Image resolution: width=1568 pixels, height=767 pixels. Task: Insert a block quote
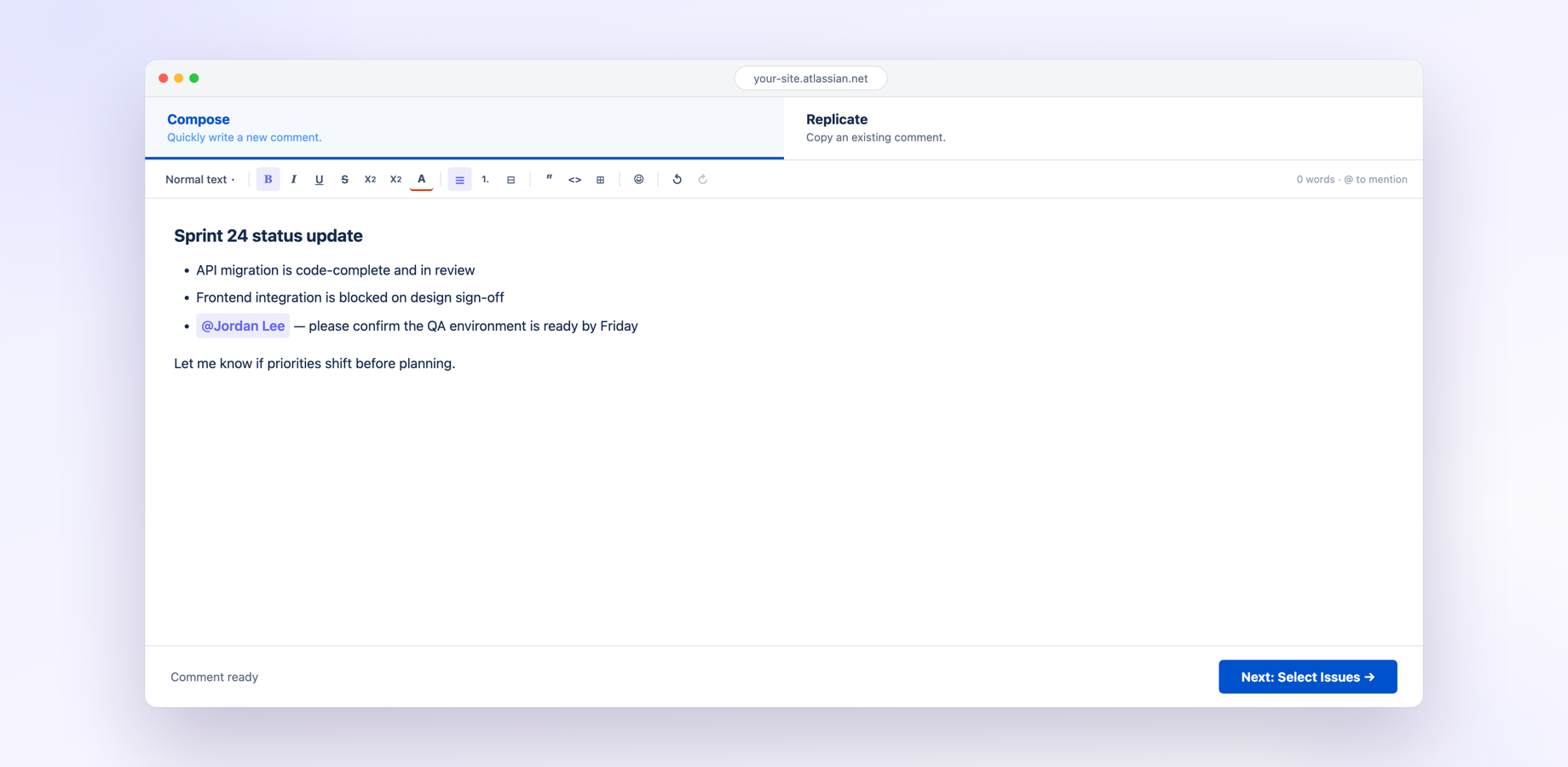(549, 179)
